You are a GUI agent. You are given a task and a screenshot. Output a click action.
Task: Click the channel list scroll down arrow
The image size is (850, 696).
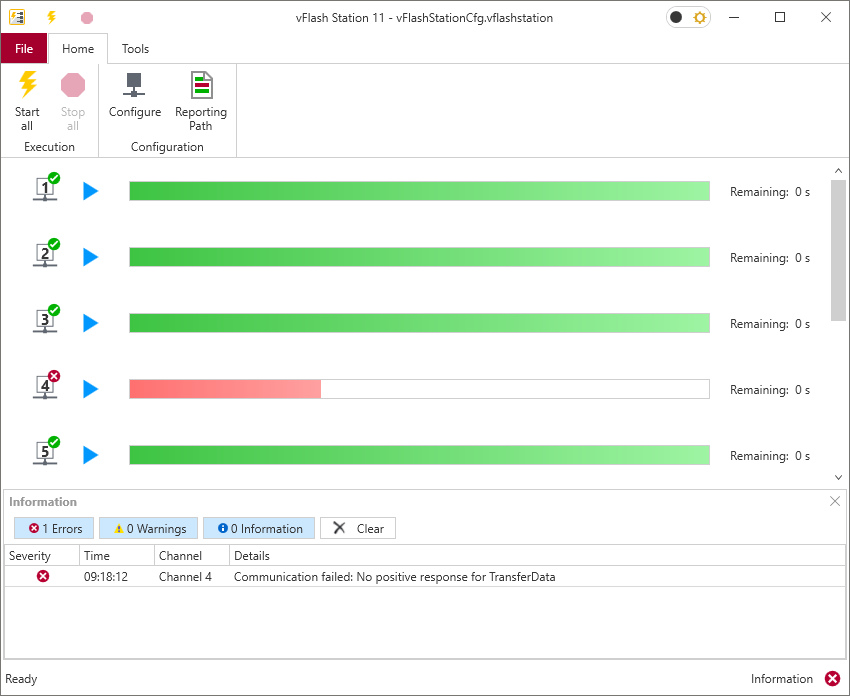click(x=838, y=478)
